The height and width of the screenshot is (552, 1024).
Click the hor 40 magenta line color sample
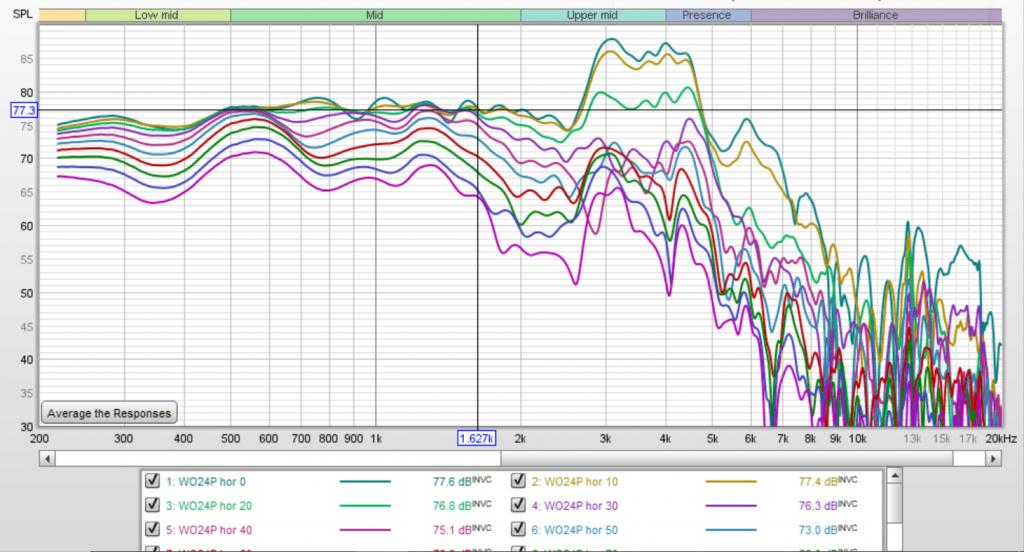click(365, 530)
